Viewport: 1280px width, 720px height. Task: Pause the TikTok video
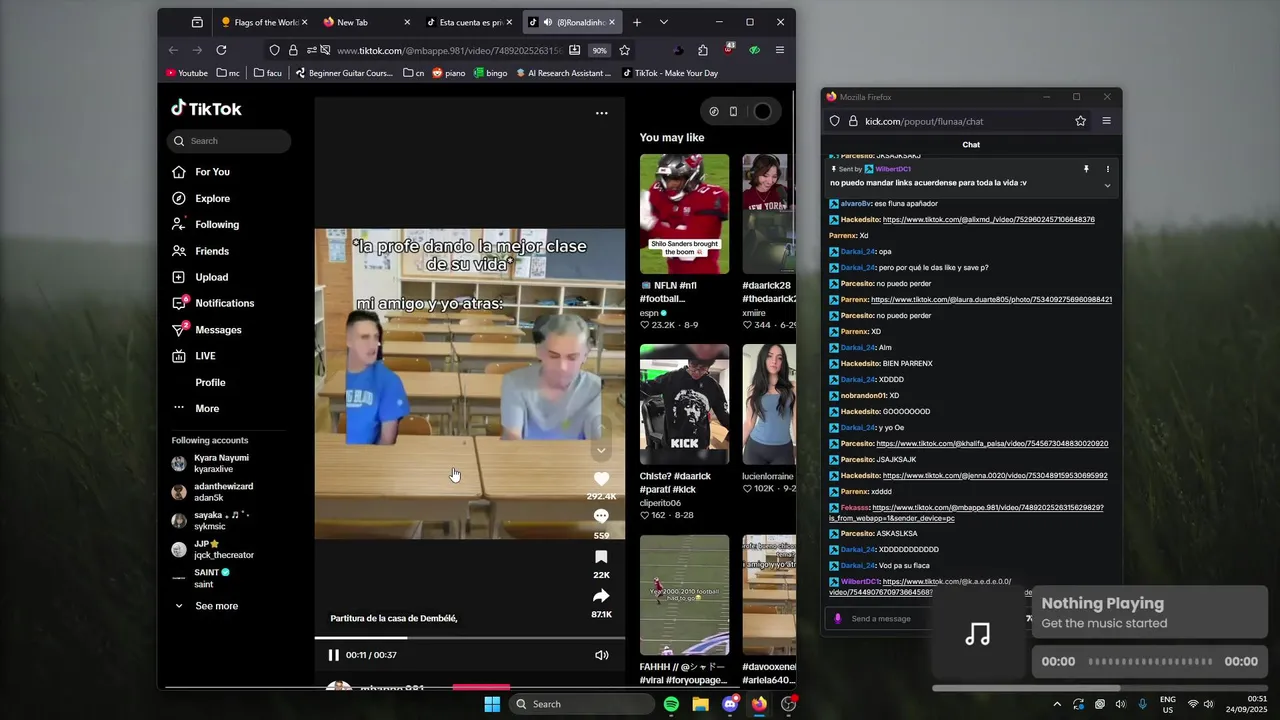pyautogui.click(x=334, y=655)
